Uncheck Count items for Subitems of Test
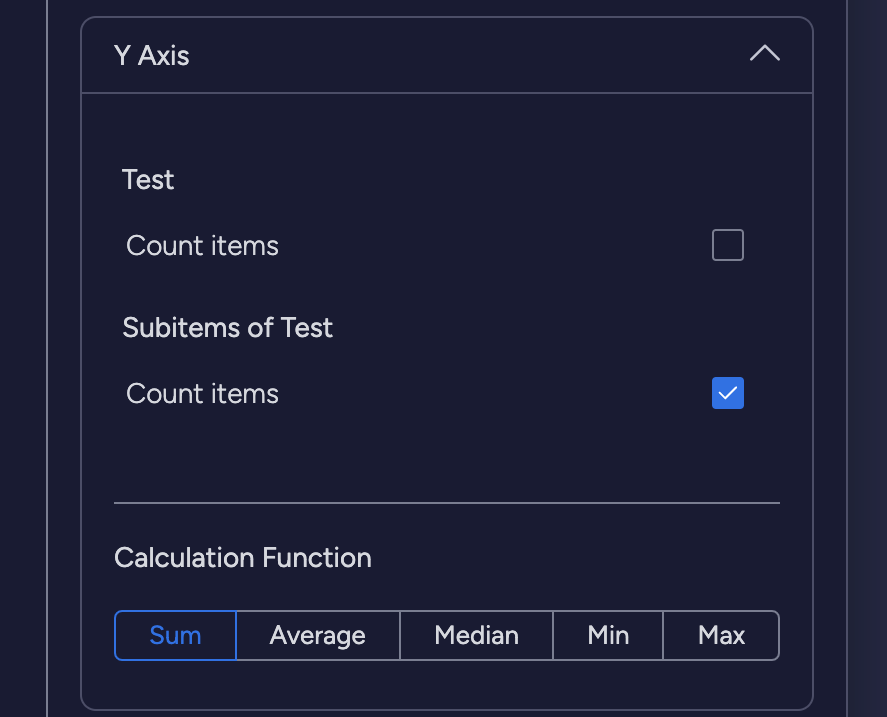 pos(727,393)
